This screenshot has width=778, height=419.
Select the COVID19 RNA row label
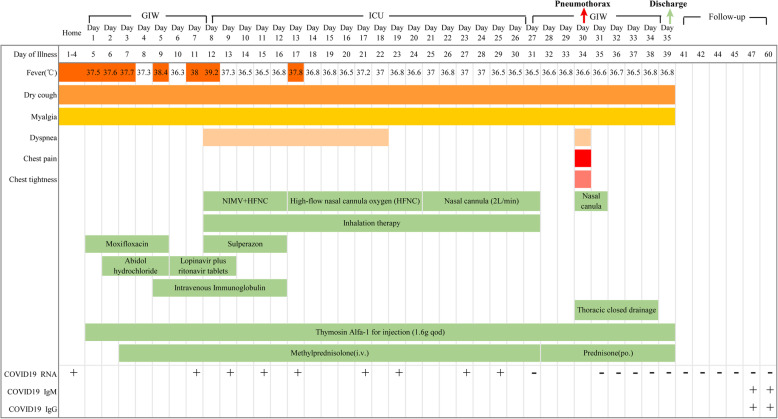pyautogui.click(x=30, y=374)
